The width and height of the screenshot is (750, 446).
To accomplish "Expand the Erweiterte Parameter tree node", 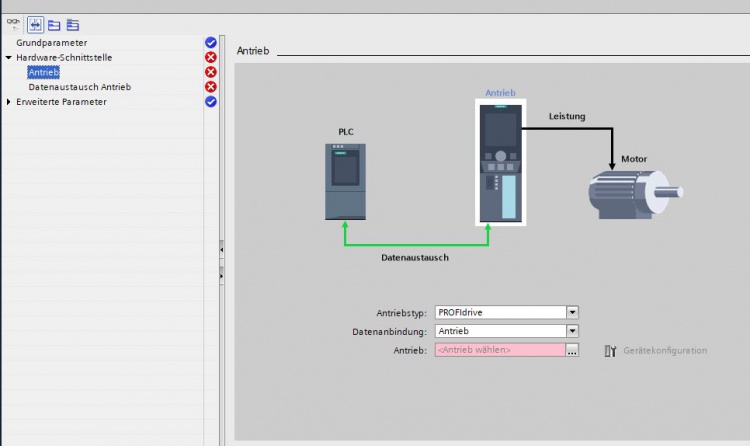I will point(9,102).
